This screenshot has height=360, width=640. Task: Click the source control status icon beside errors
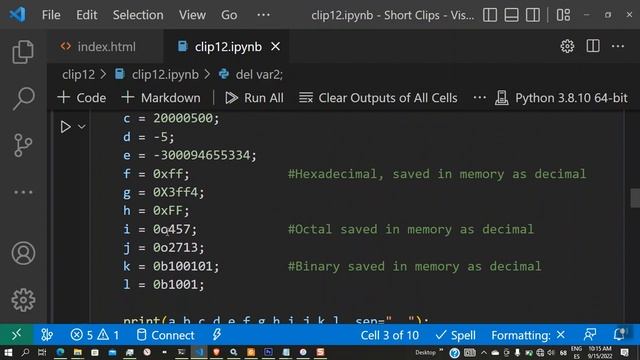click(47, 335)
